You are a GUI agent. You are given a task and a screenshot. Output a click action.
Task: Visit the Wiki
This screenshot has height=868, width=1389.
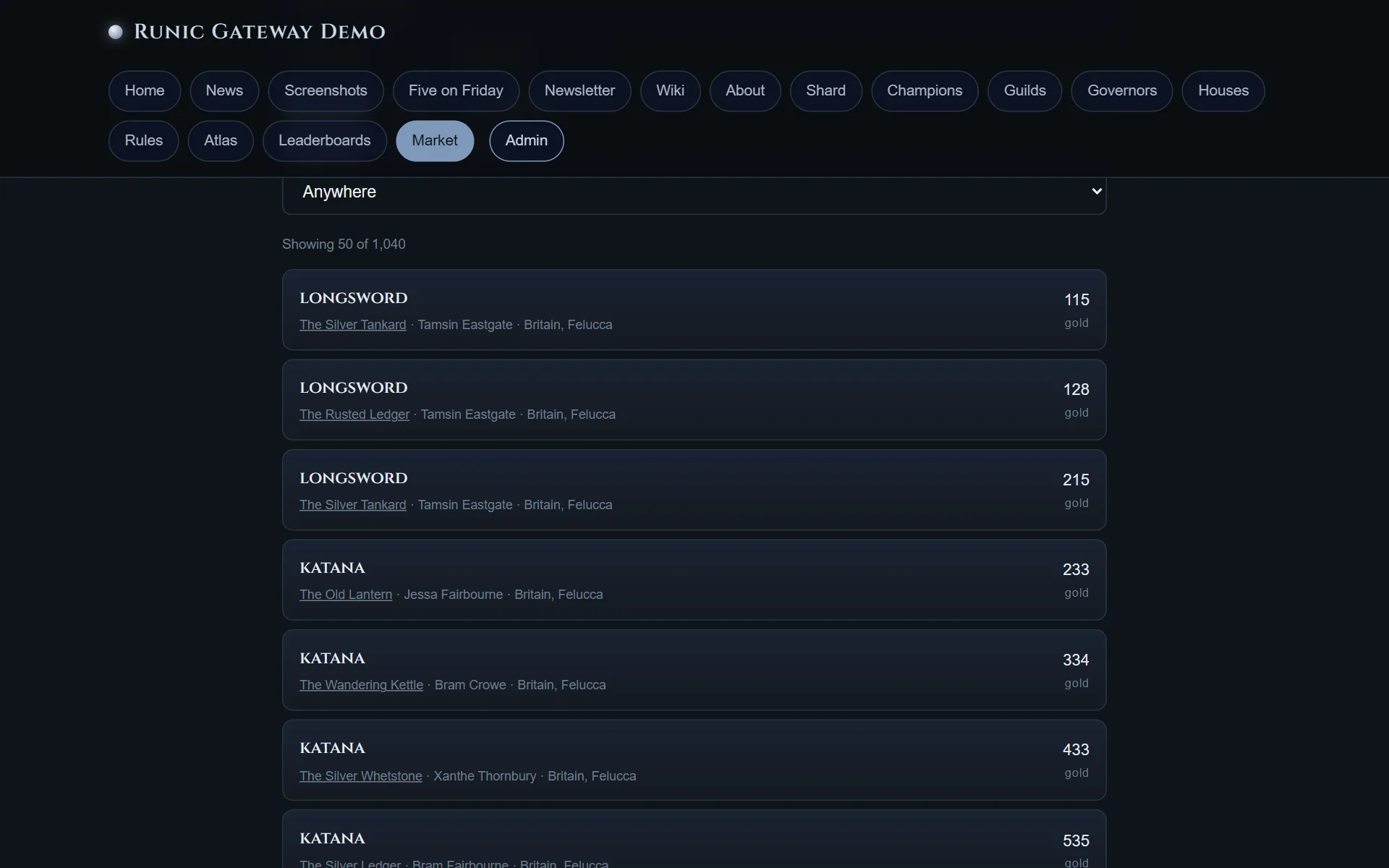point(670,91)
